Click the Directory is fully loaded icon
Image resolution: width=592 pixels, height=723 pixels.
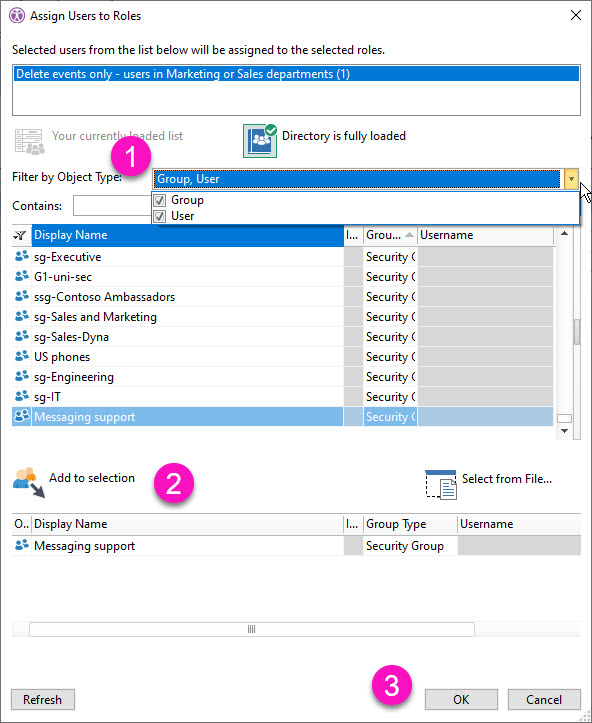point(260,141)
